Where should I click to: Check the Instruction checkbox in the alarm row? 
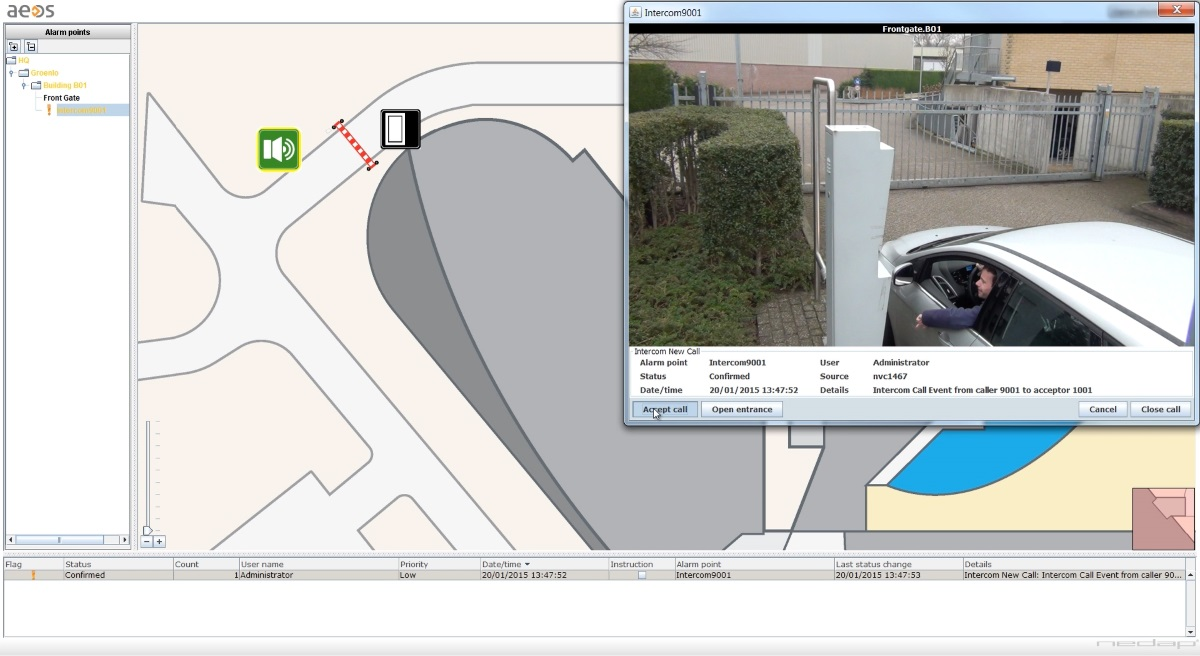click(640, 574)
